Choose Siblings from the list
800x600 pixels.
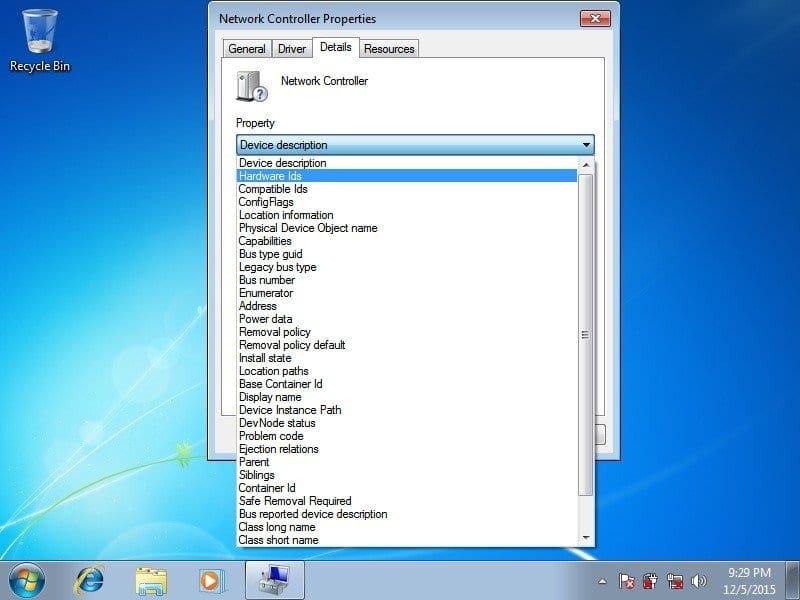(x=407, y=476)
